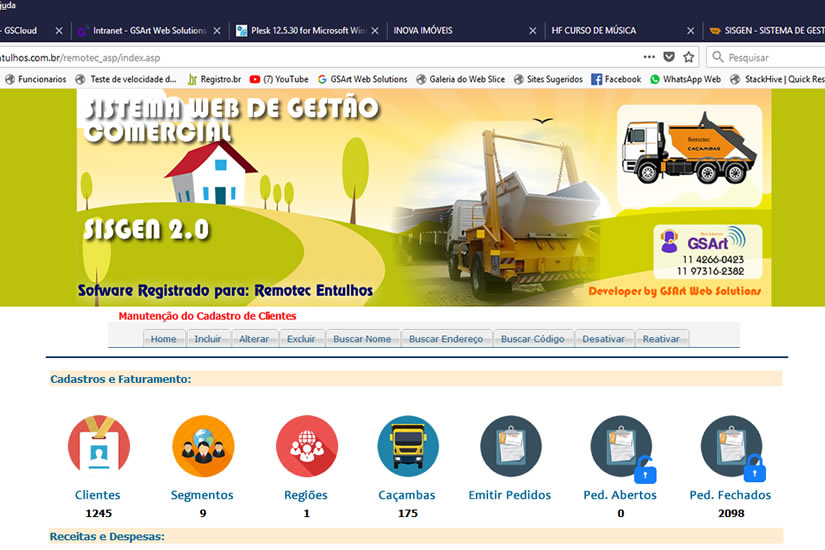
Task: Open the Segmentos icon
Action: (203, 446)
